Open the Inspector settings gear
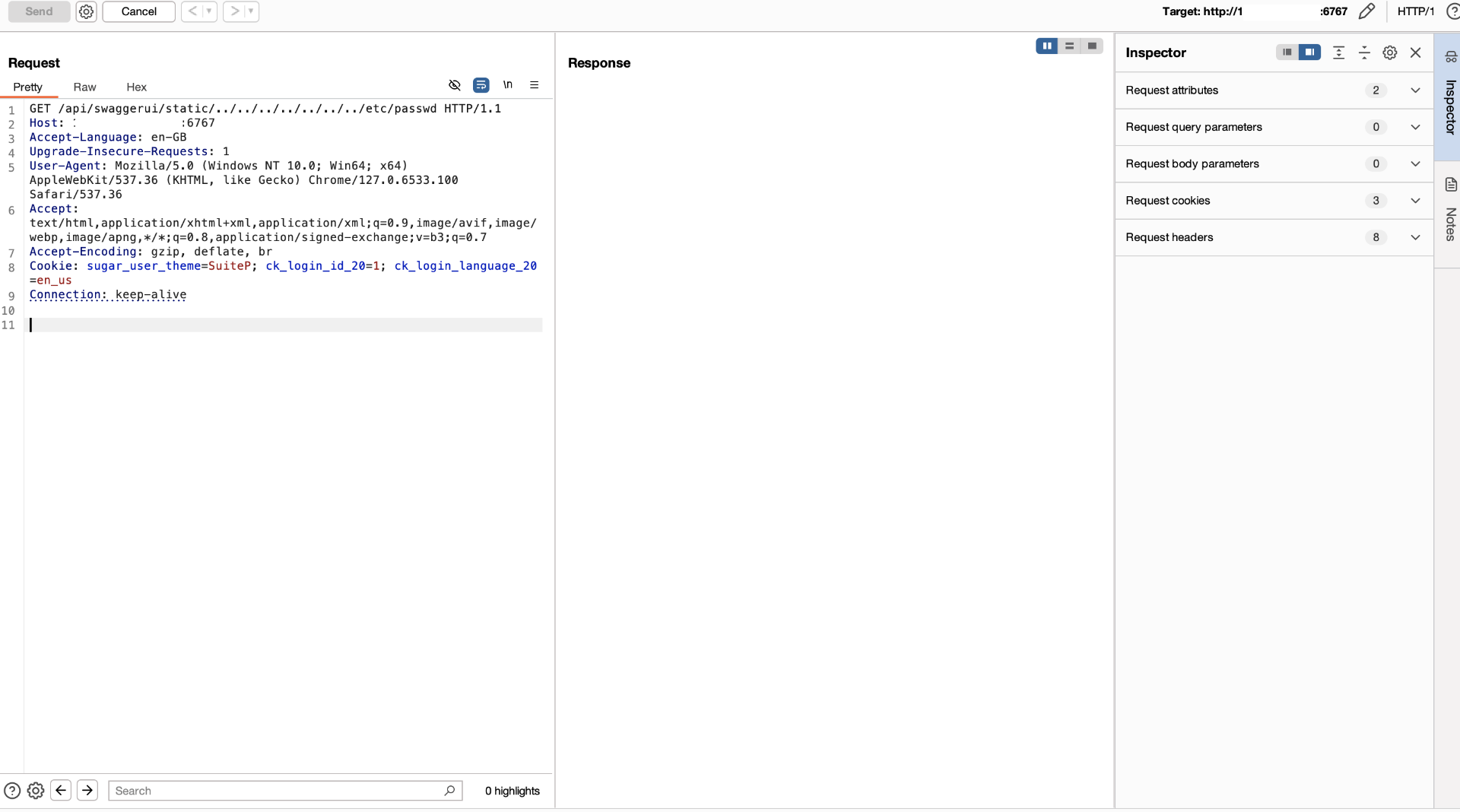The height and width of the screenshot is (812, 1460). pyautogui.click(x=1390, y=52)
